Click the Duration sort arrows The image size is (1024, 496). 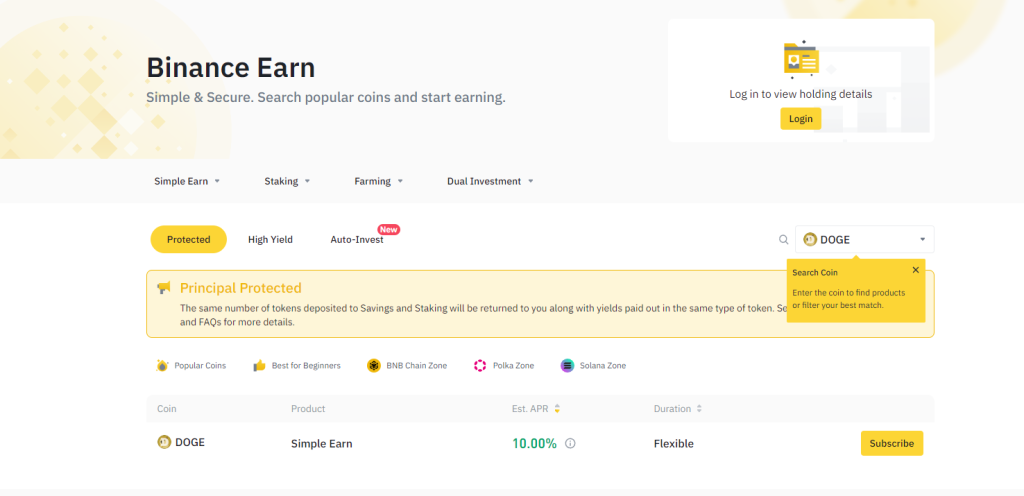click(699, 409)
